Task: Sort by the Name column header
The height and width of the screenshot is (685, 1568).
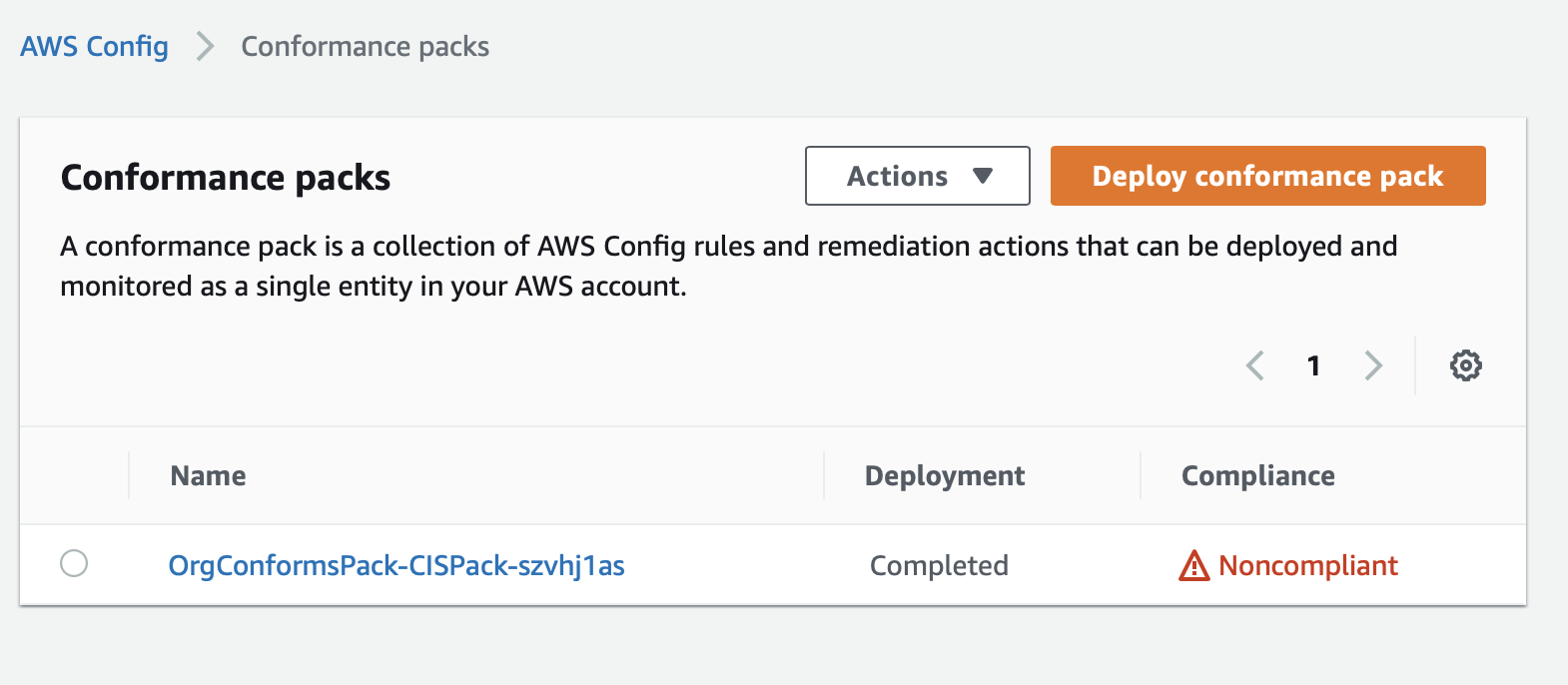Action: tap(208, 476)
